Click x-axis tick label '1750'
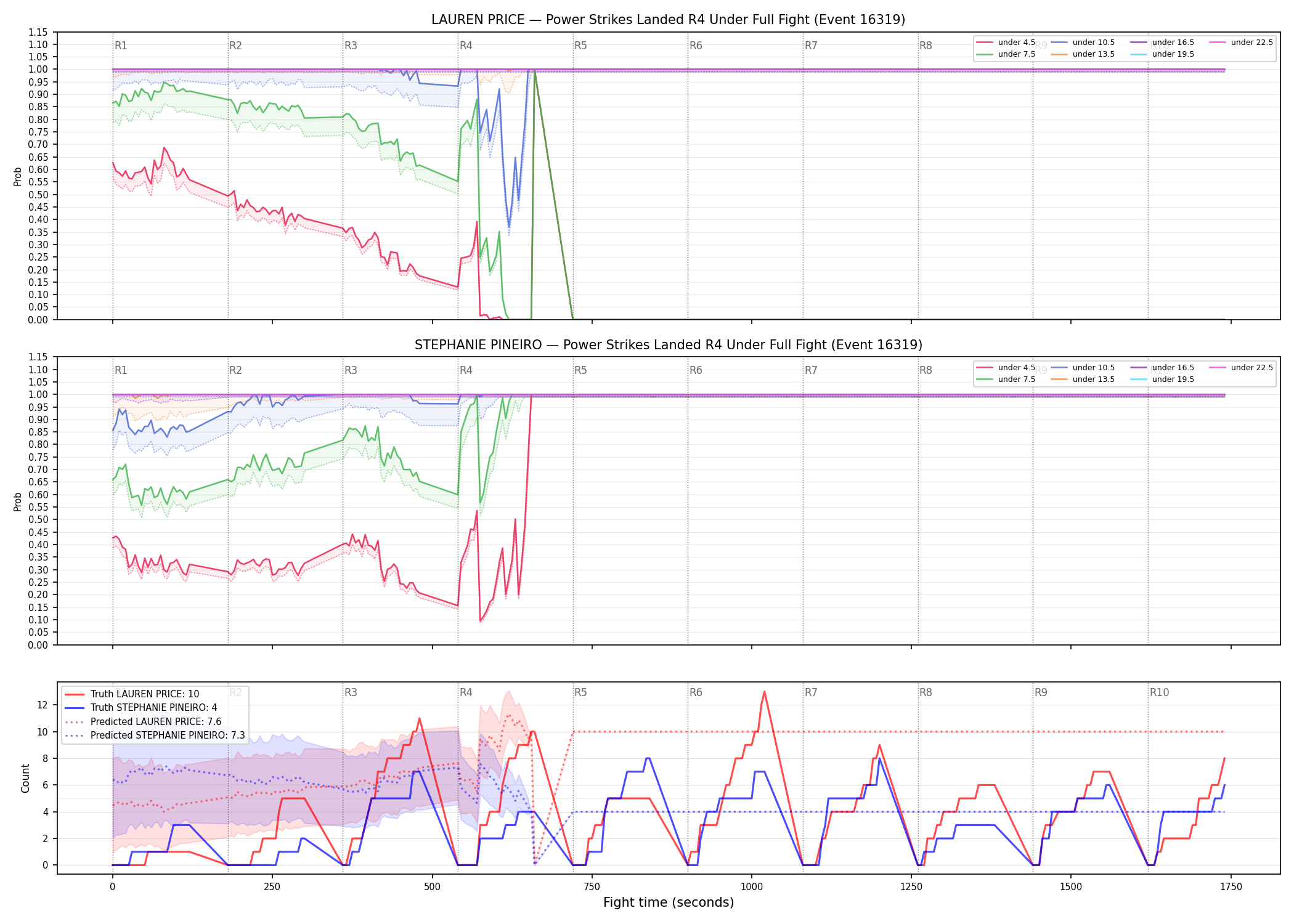Image resolution: width=1294 pixels, height=924 pixels. click(1231, 887)
